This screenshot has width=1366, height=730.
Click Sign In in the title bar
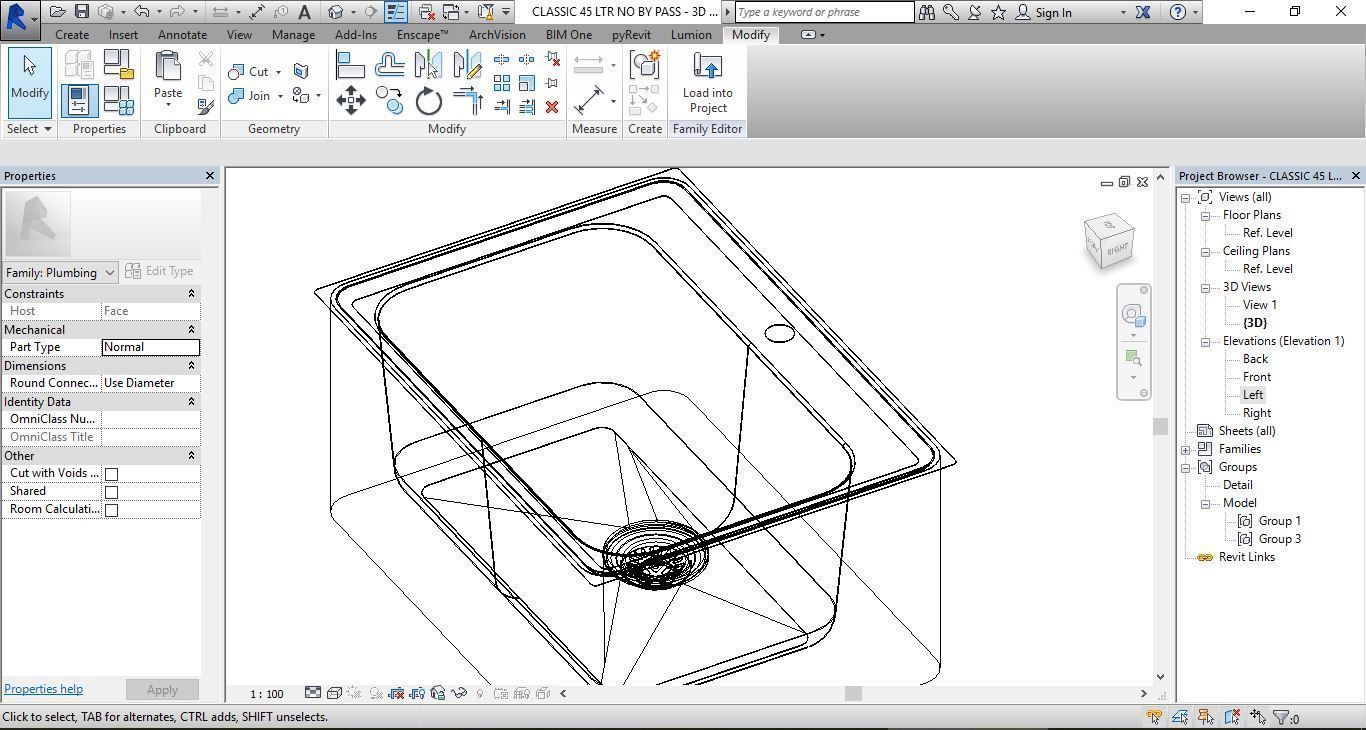[1054, 12]
